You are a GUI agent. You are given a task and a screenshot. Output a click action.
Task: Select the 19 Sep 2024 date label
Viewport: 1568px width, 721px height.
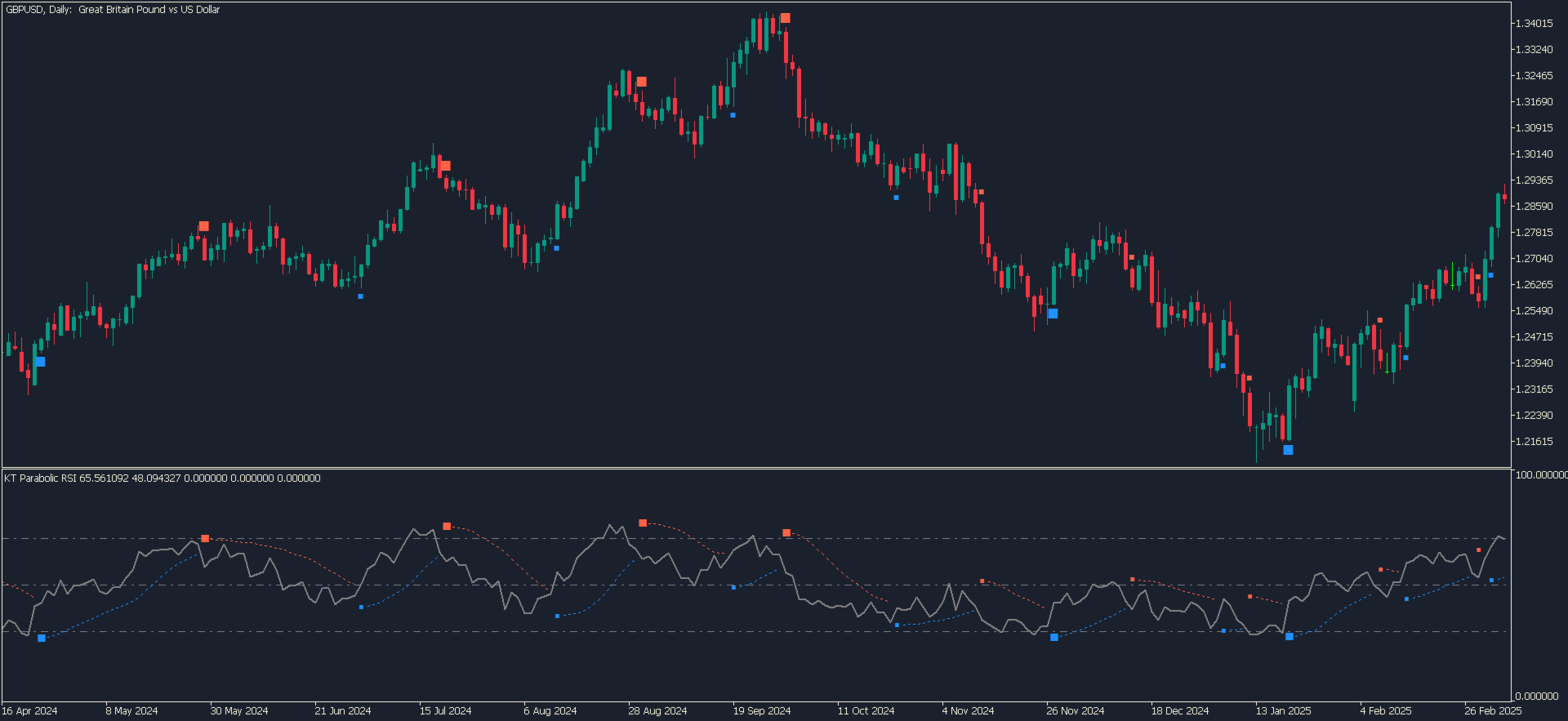(x=762, y=711)
